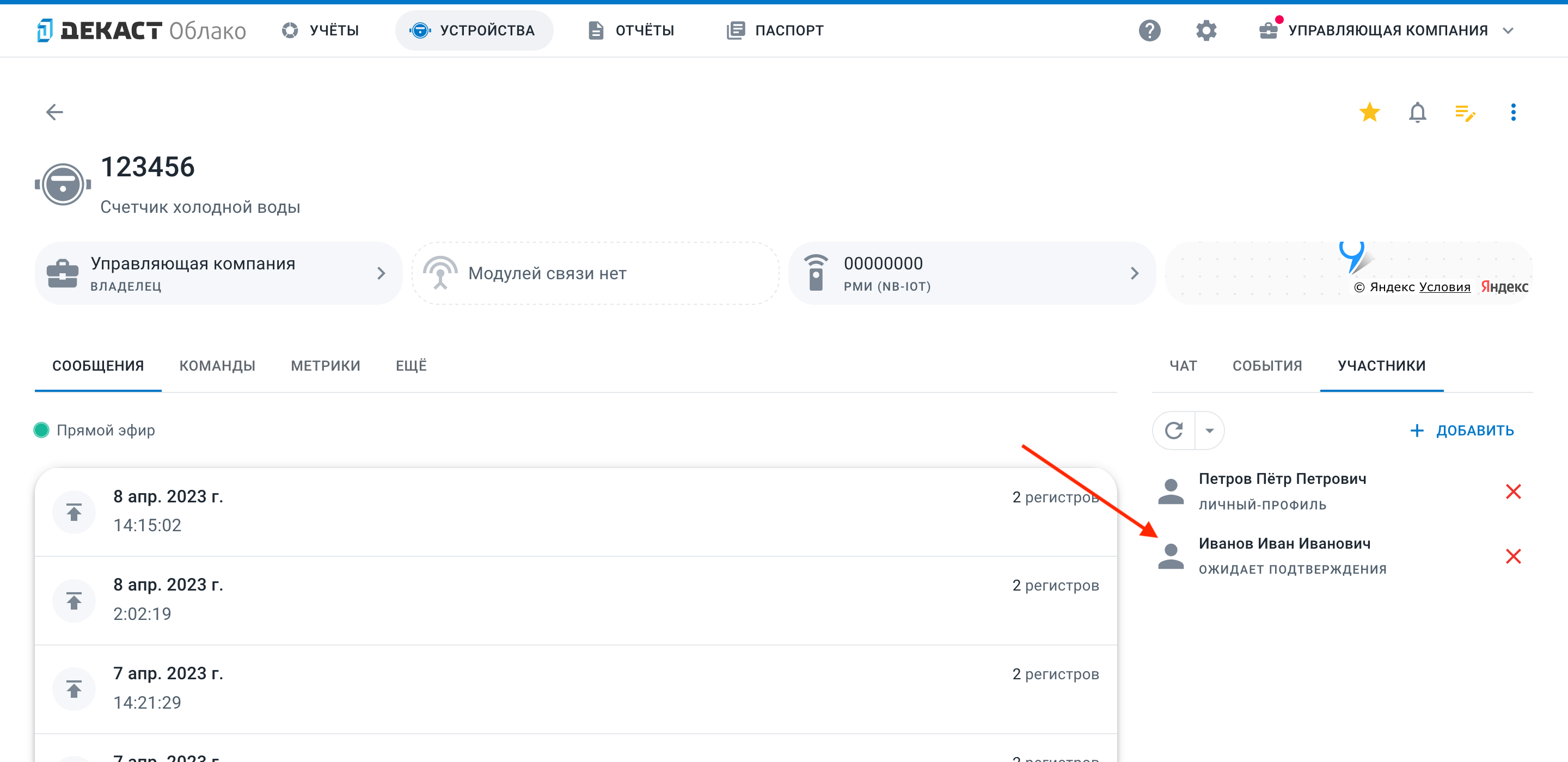Open the Устройства section
Image resolution: width=1568 pixels, height=762 pixels.
point(474,30)
